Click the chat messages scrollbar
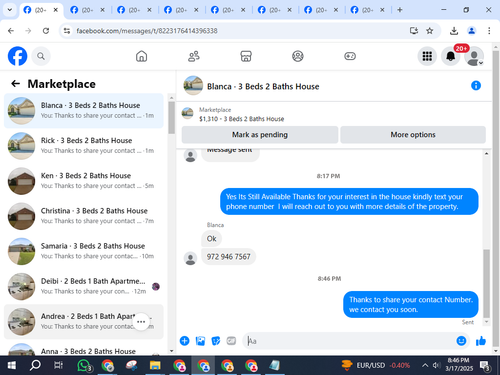 486,283
